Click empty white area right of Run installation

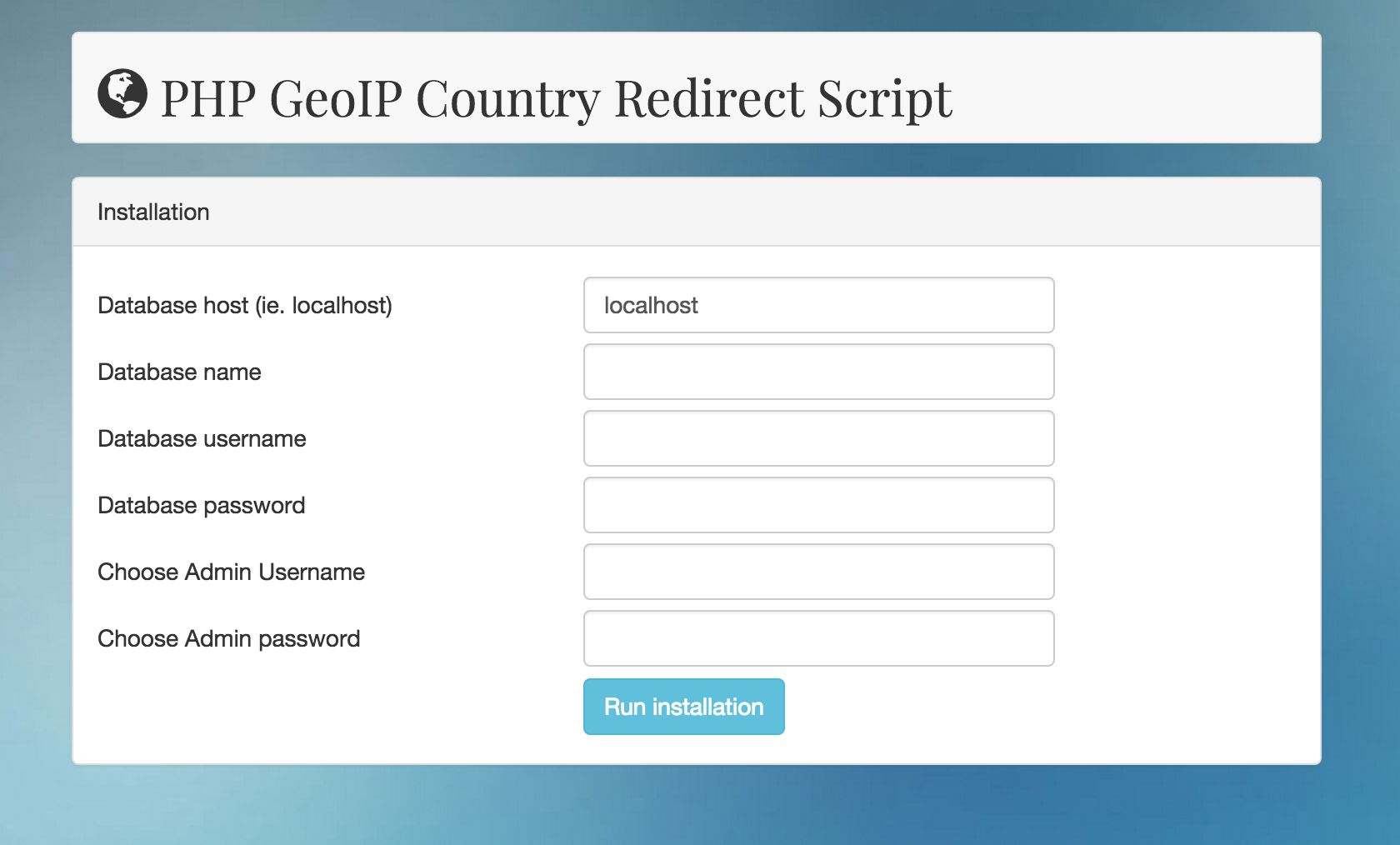(x=1042, y=708)
